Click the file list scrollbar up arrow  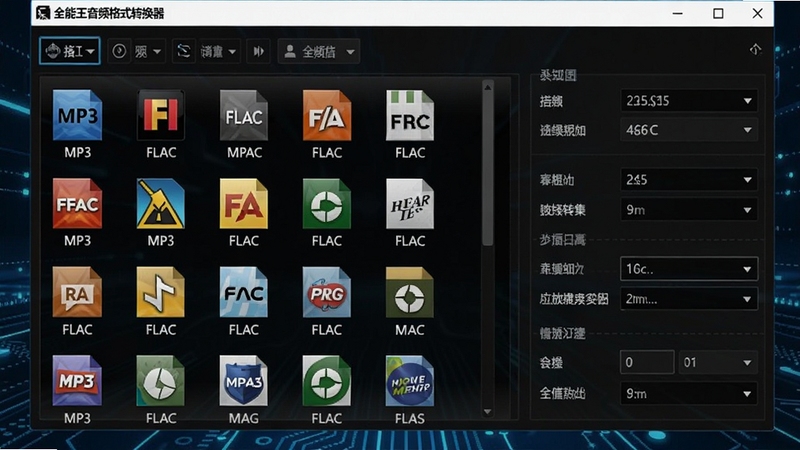point(488,87)
